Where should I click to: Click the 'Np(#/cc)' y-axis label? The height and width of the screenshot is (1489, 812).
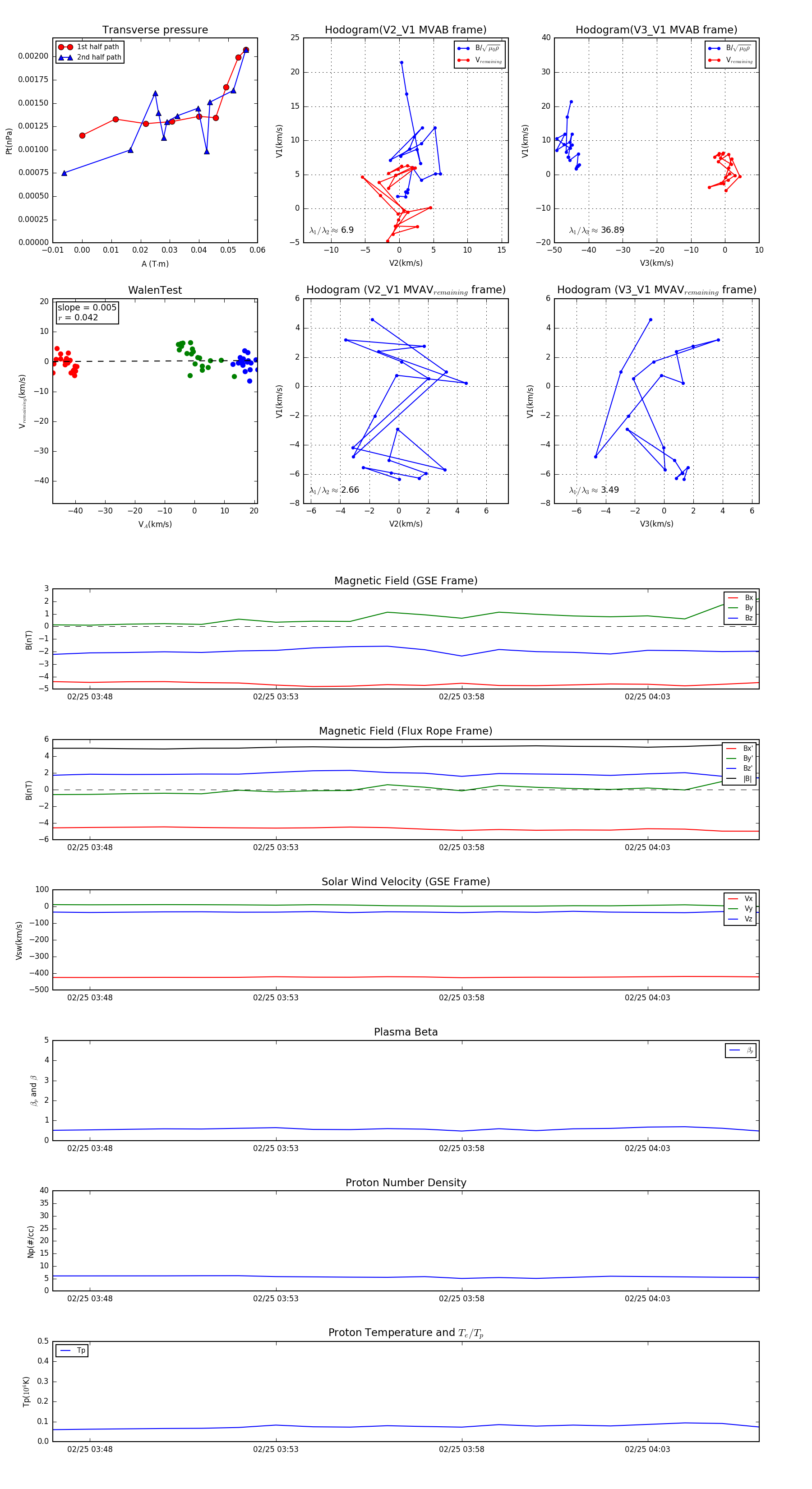[x=31, y=1241]
